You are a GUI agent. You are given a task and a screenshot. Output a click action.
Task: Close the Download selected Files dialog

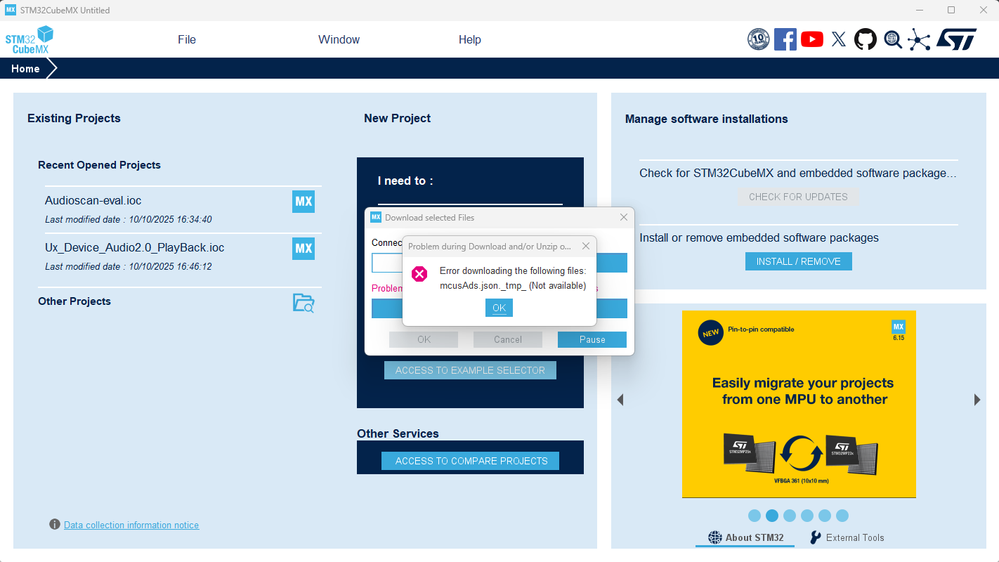[x=624, y=217]
